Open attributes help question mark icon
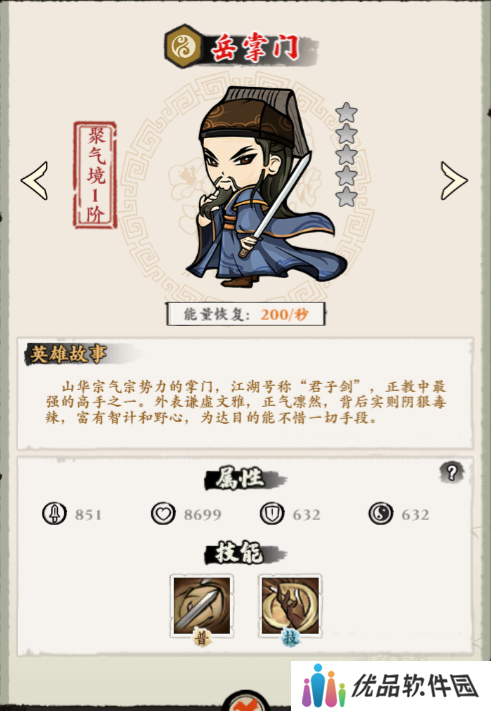This screenshot has height=711, width=491. point(451,472)
